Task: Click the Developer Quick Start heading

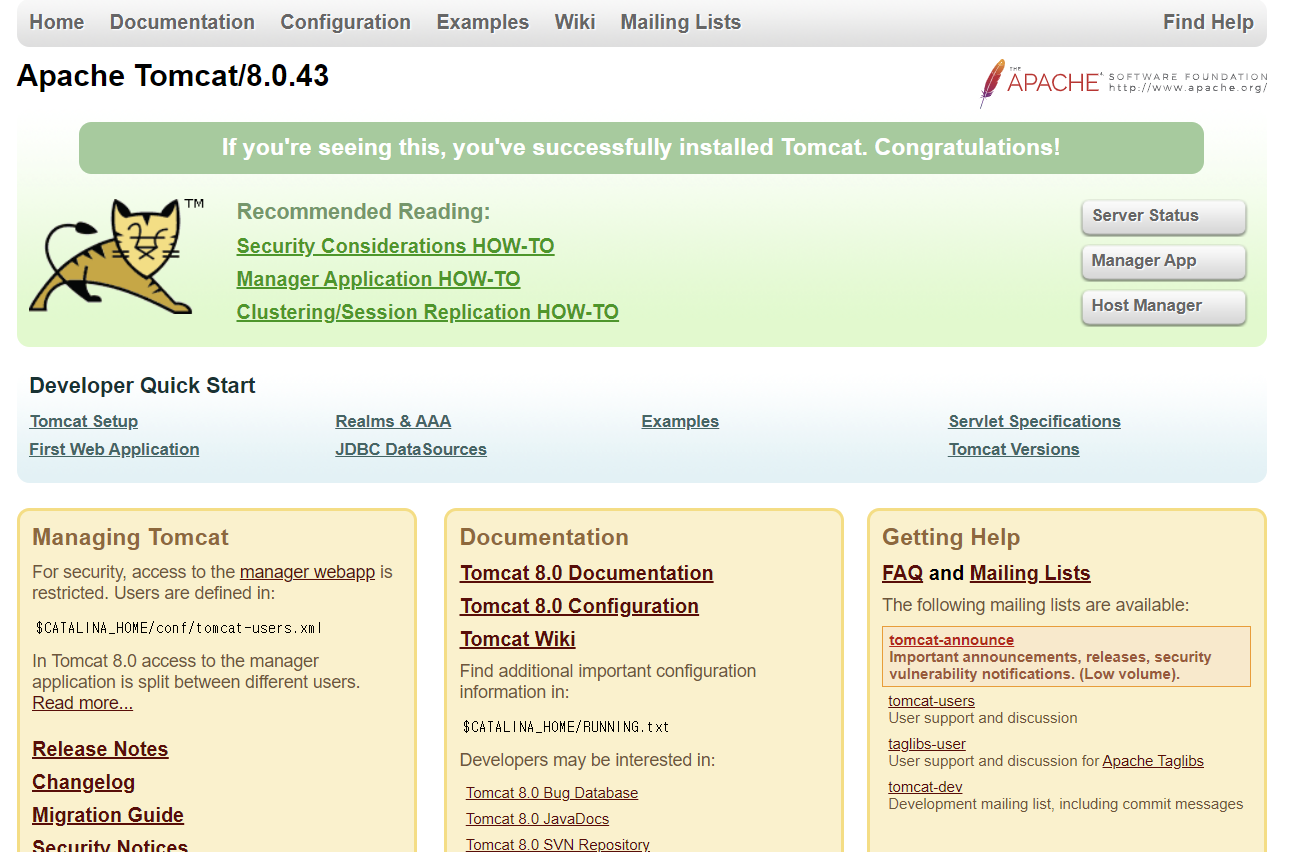Action: point(142,386)
